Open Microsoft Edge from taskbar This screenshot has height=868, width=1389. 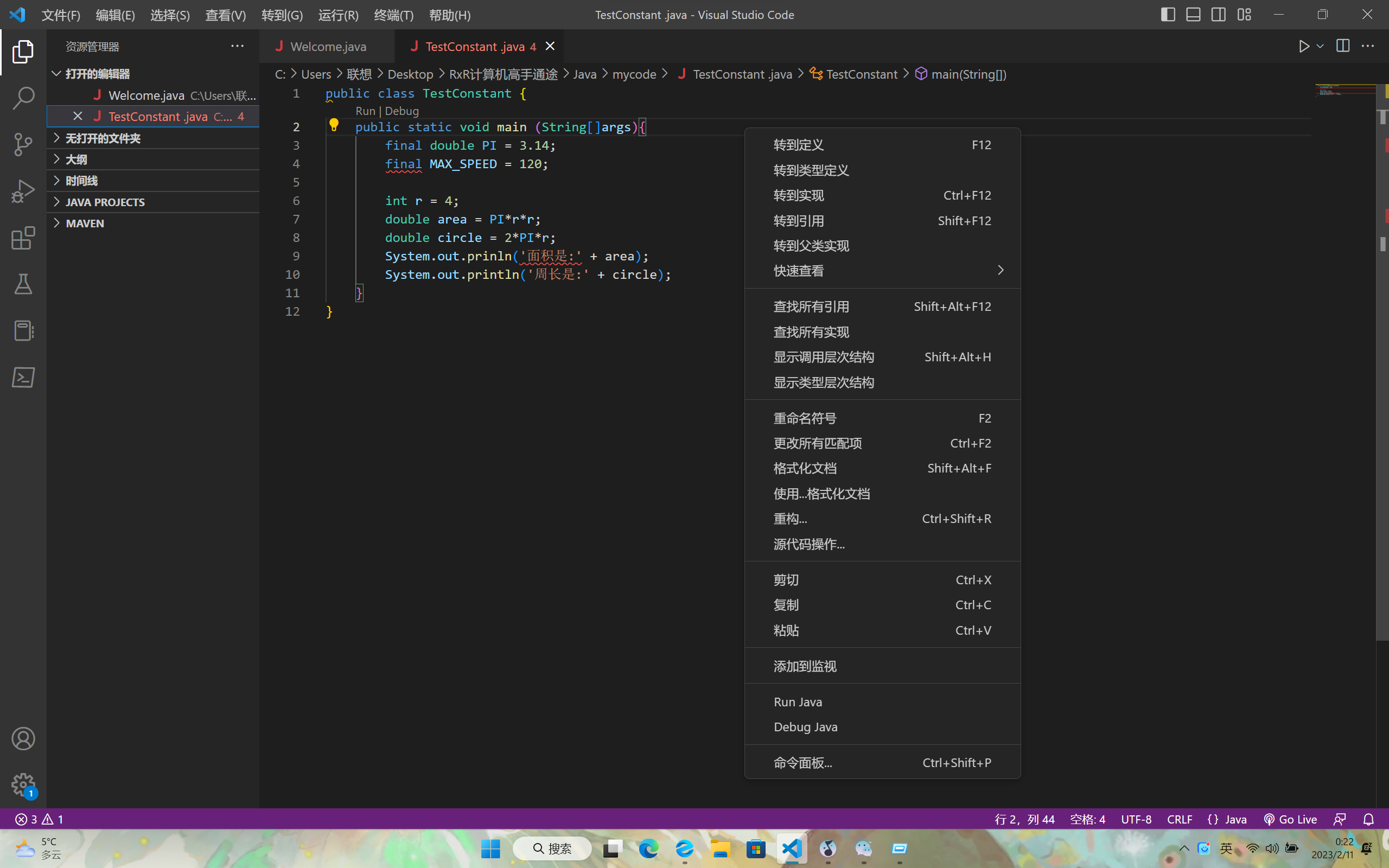648,848
